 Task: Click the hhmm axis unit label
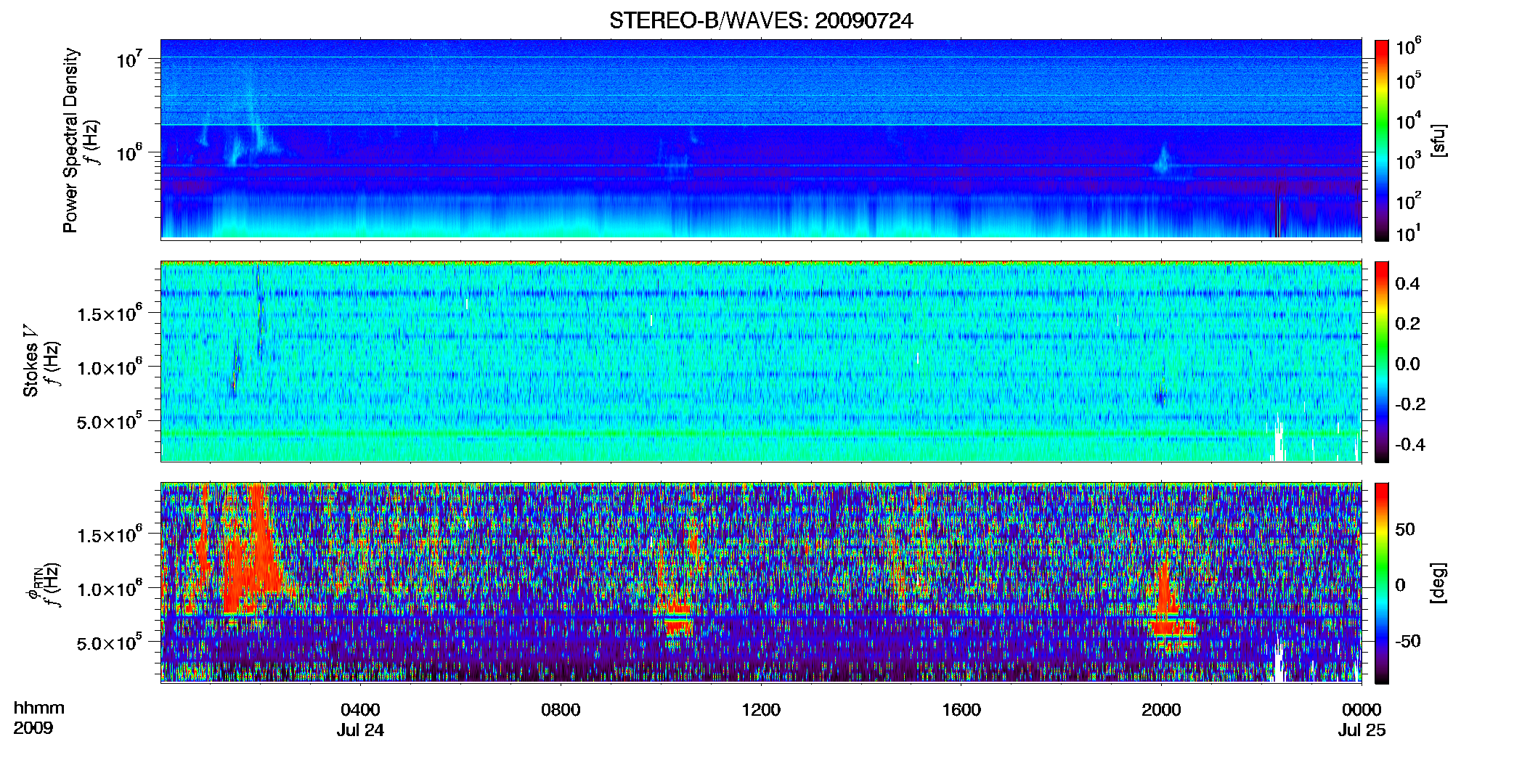click(x=39, y=708)
